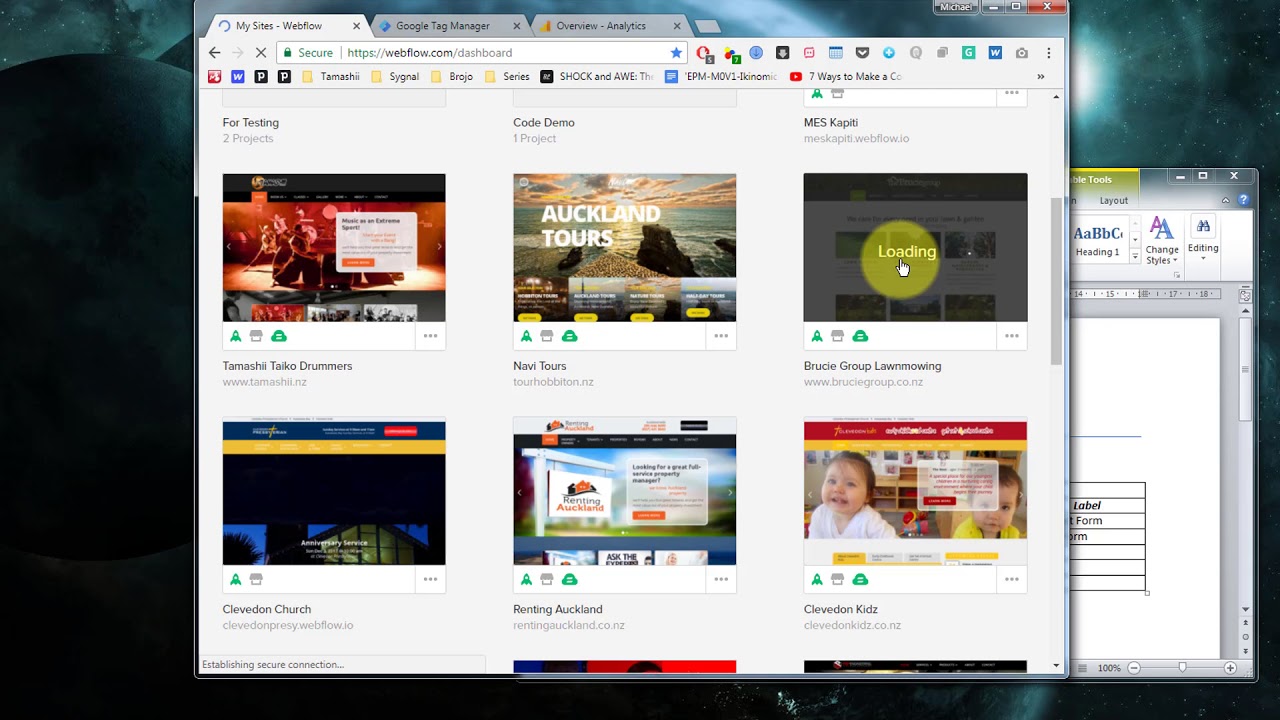The width and height of the screenshot is (1280, 720).
Task: Click the Word zoom out minus button
Action: (x=1134, y=668)
